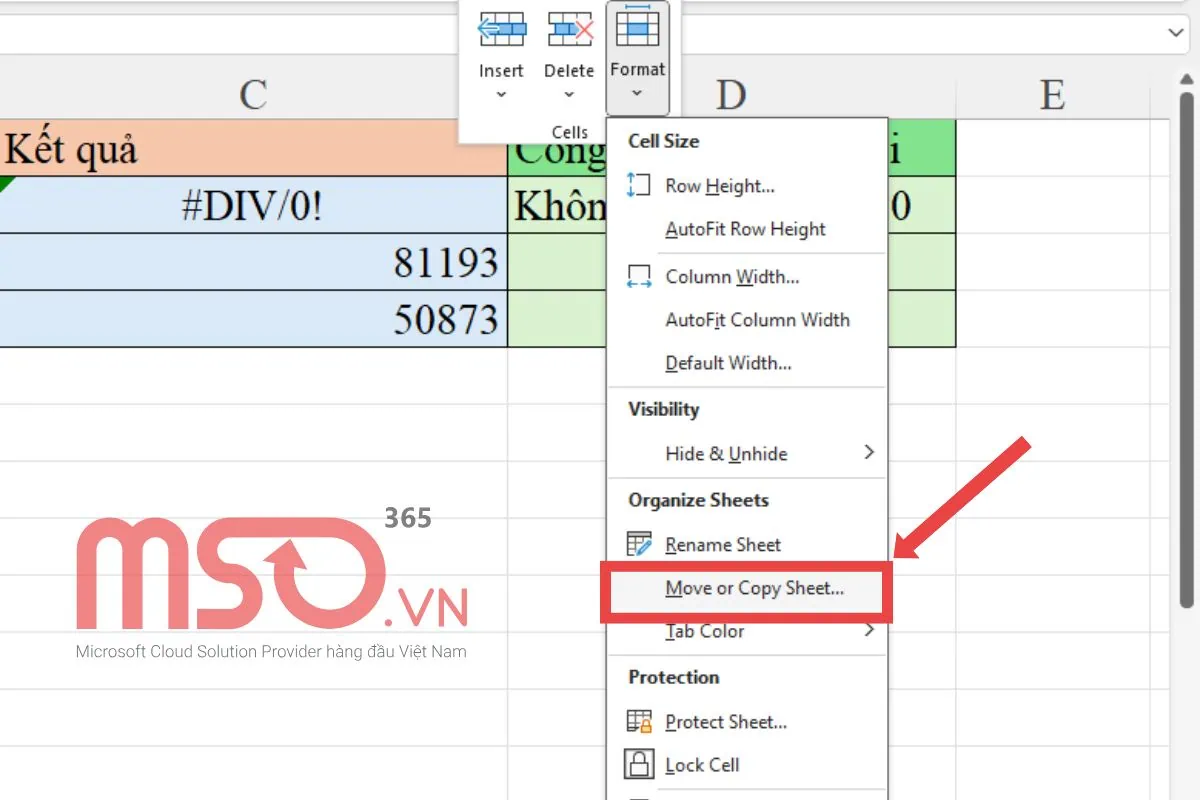The height and width of the screenshot is (800, 1200).
Task: Apply AutoFit Column Width
Action: (758, 320)
